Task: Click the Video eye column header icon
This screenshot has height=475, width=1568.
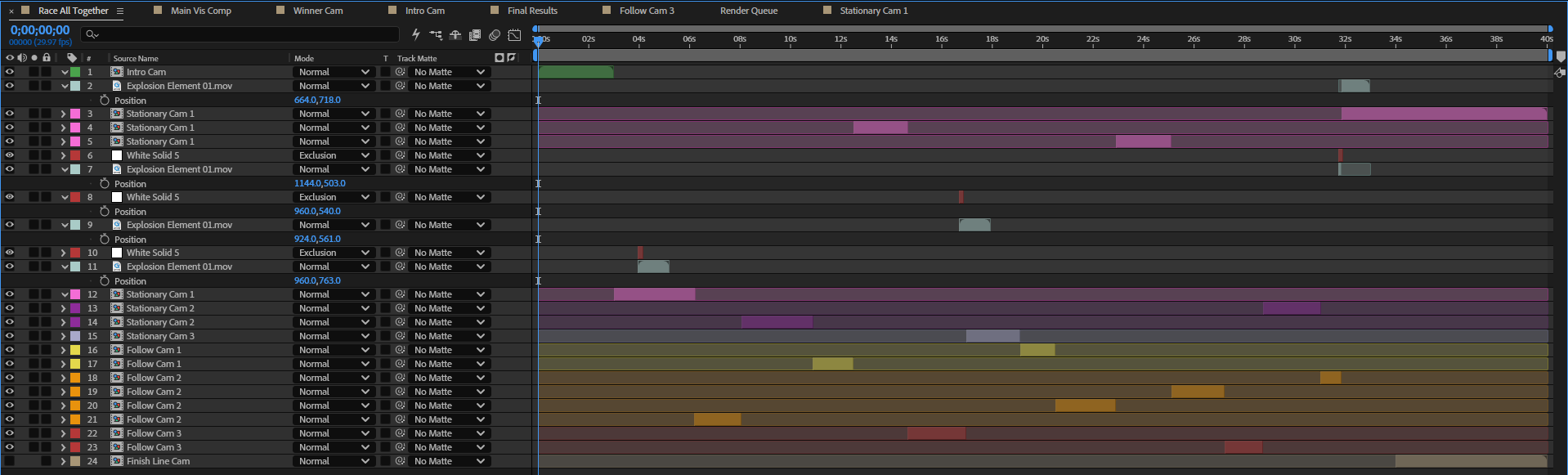Action: (x=10, y=58)
